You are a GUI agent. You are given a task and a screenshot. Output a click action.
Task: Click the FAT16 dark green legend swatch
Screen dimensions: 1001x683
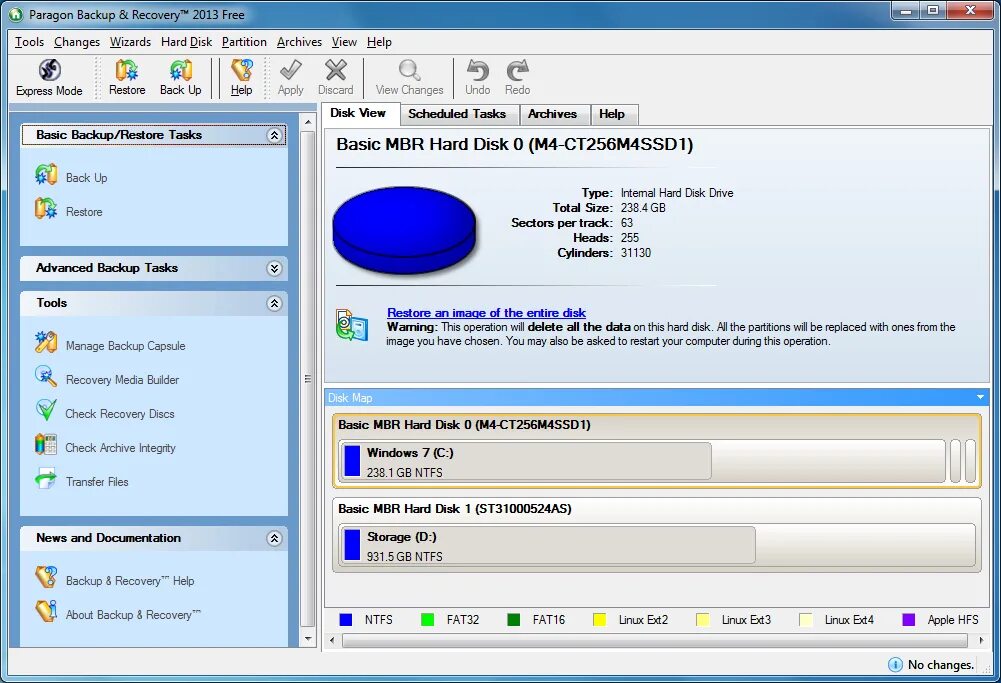point(513,619)
